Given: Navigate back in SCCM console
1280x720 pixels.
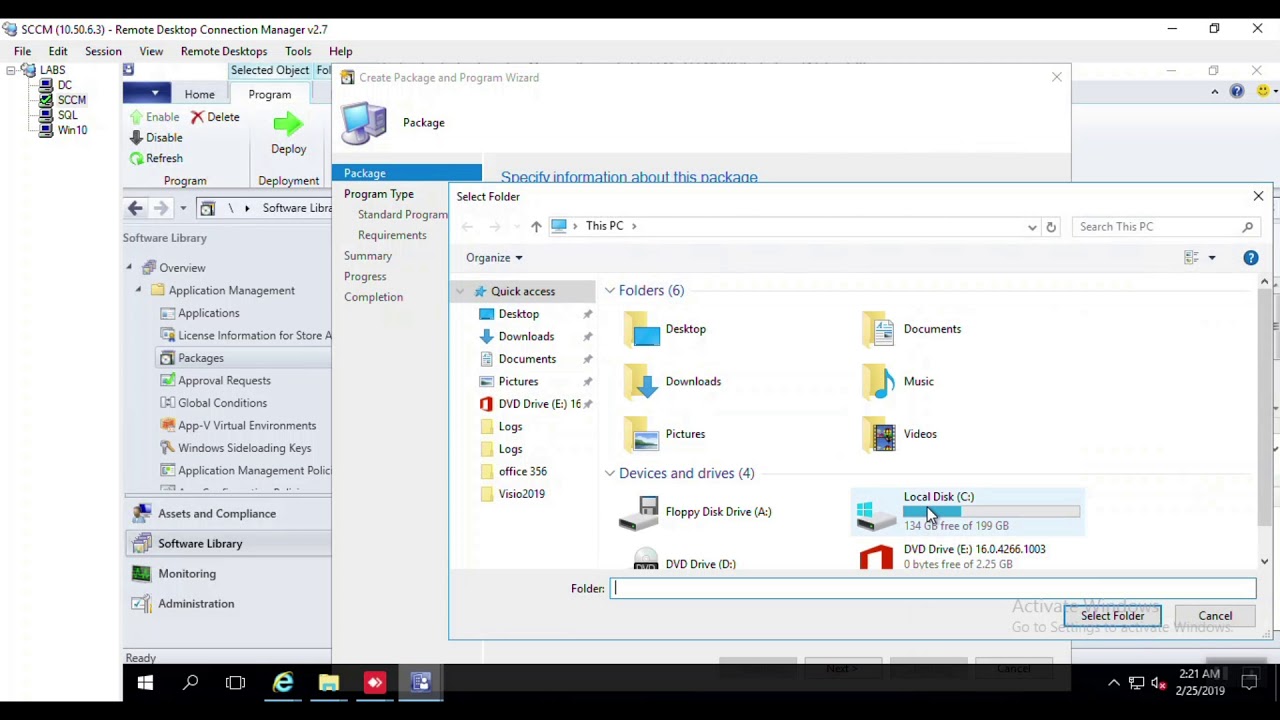Looking at the screenshot, I should (135, 208).
